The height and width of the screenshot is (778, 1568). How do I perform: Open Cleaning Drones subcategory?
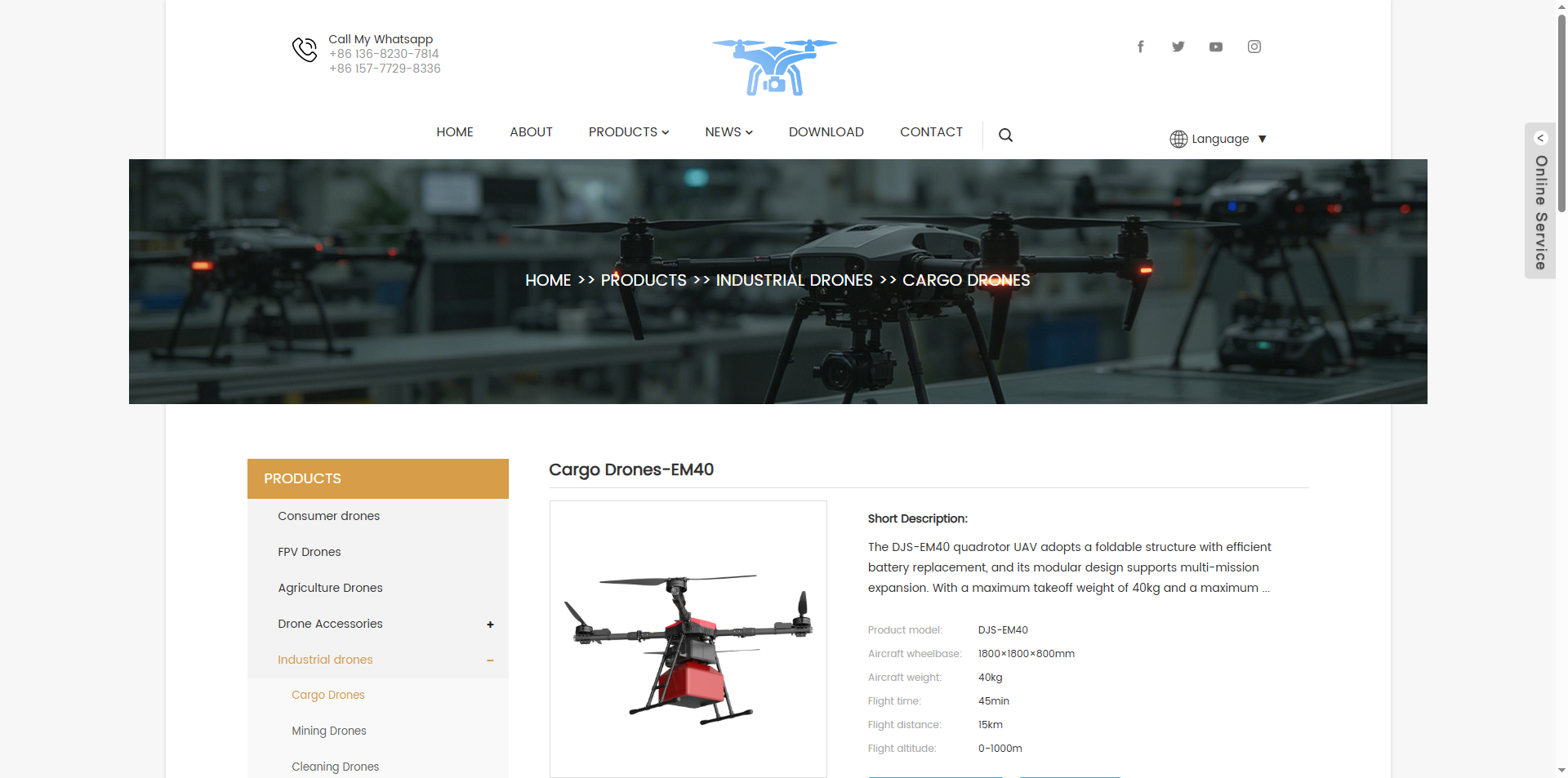click(x=335, y=767)
